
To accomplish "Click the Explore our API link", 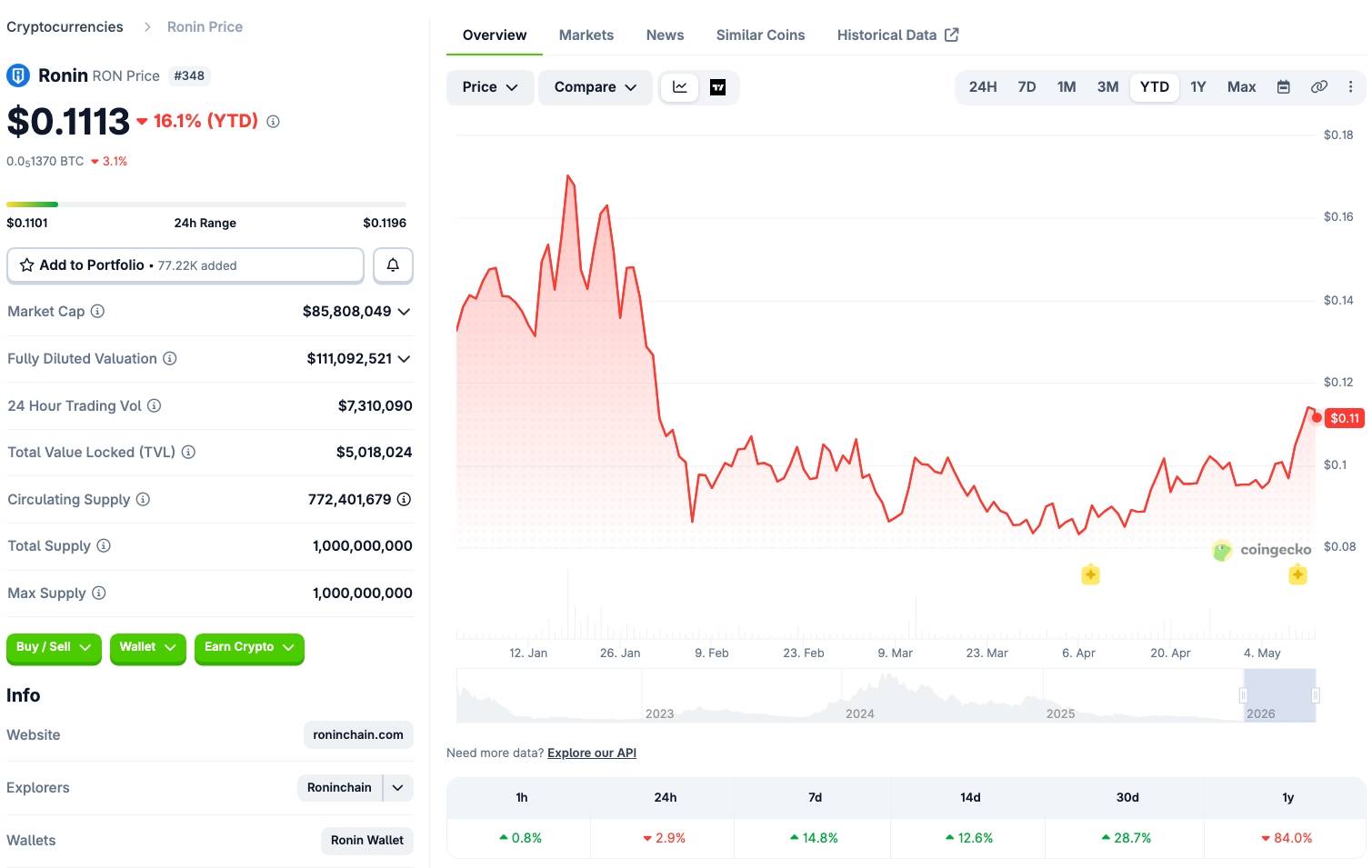I will pyautogui.click(x=592, y=753).
